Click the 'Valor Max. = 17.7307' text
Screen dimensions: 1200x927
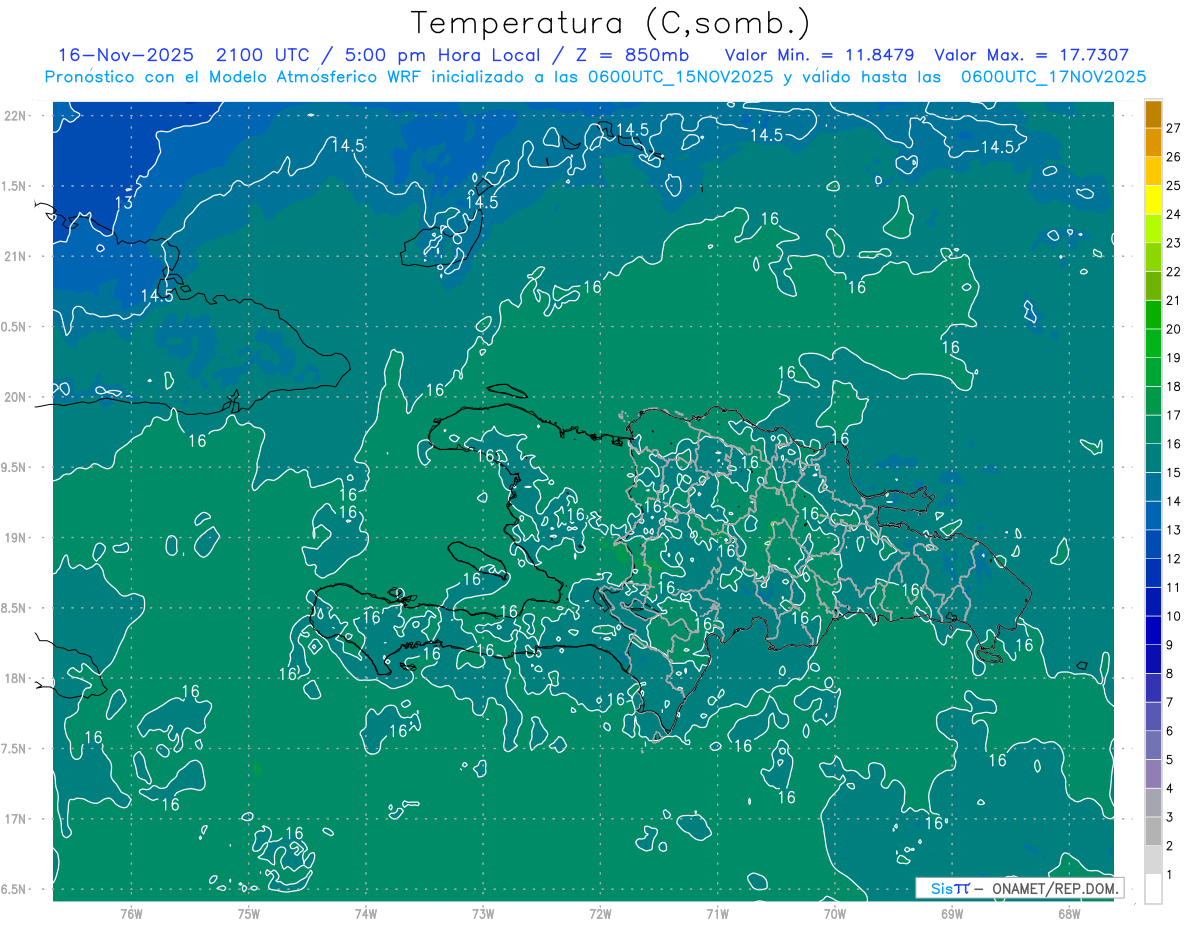1031,55
